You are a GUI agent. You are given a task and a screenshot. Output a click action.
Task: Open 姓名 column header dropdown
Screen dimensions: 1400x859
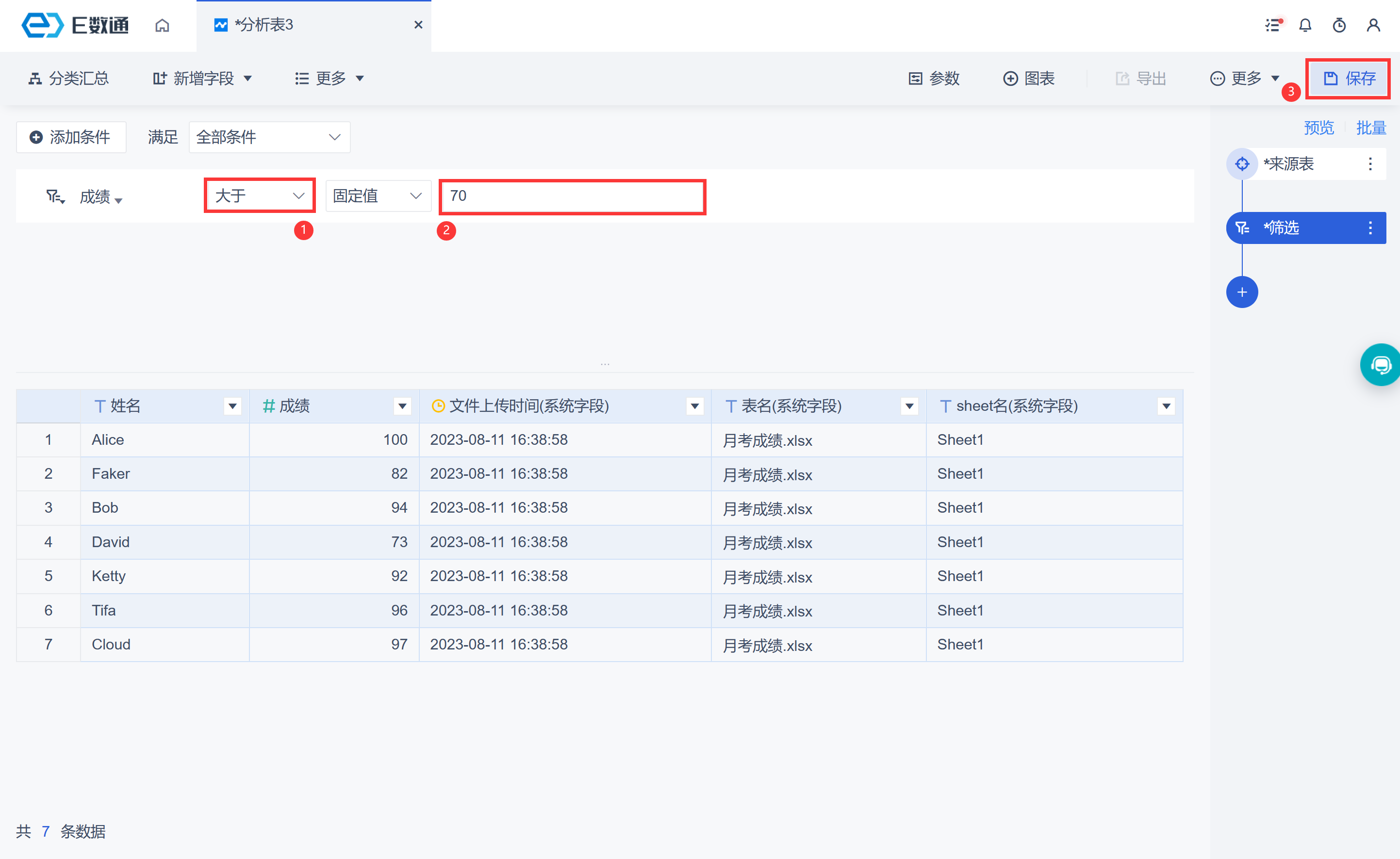tap(232, 406)
